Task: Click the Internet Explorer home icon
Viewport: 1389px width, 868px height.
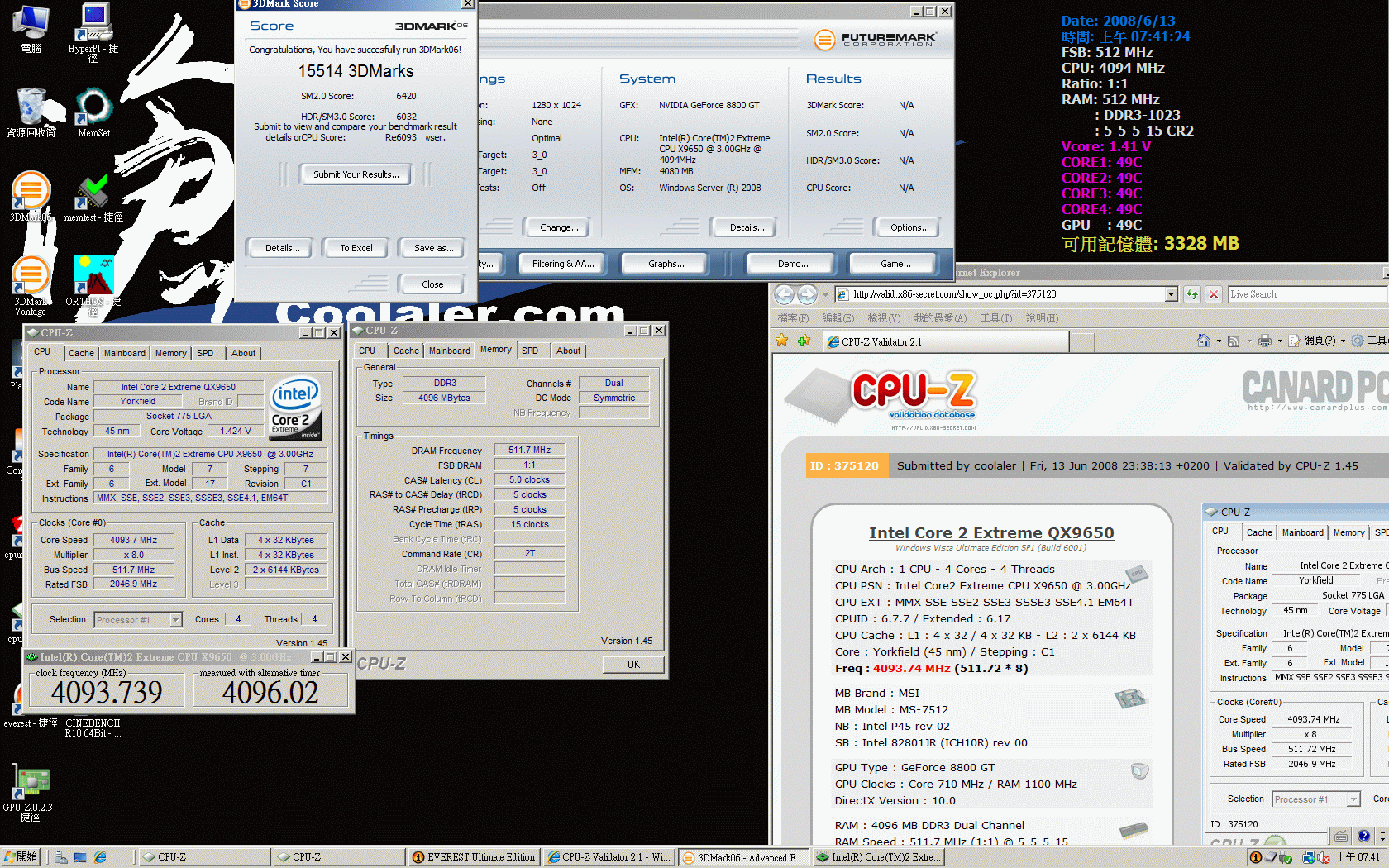Action: click(1203, 341)
